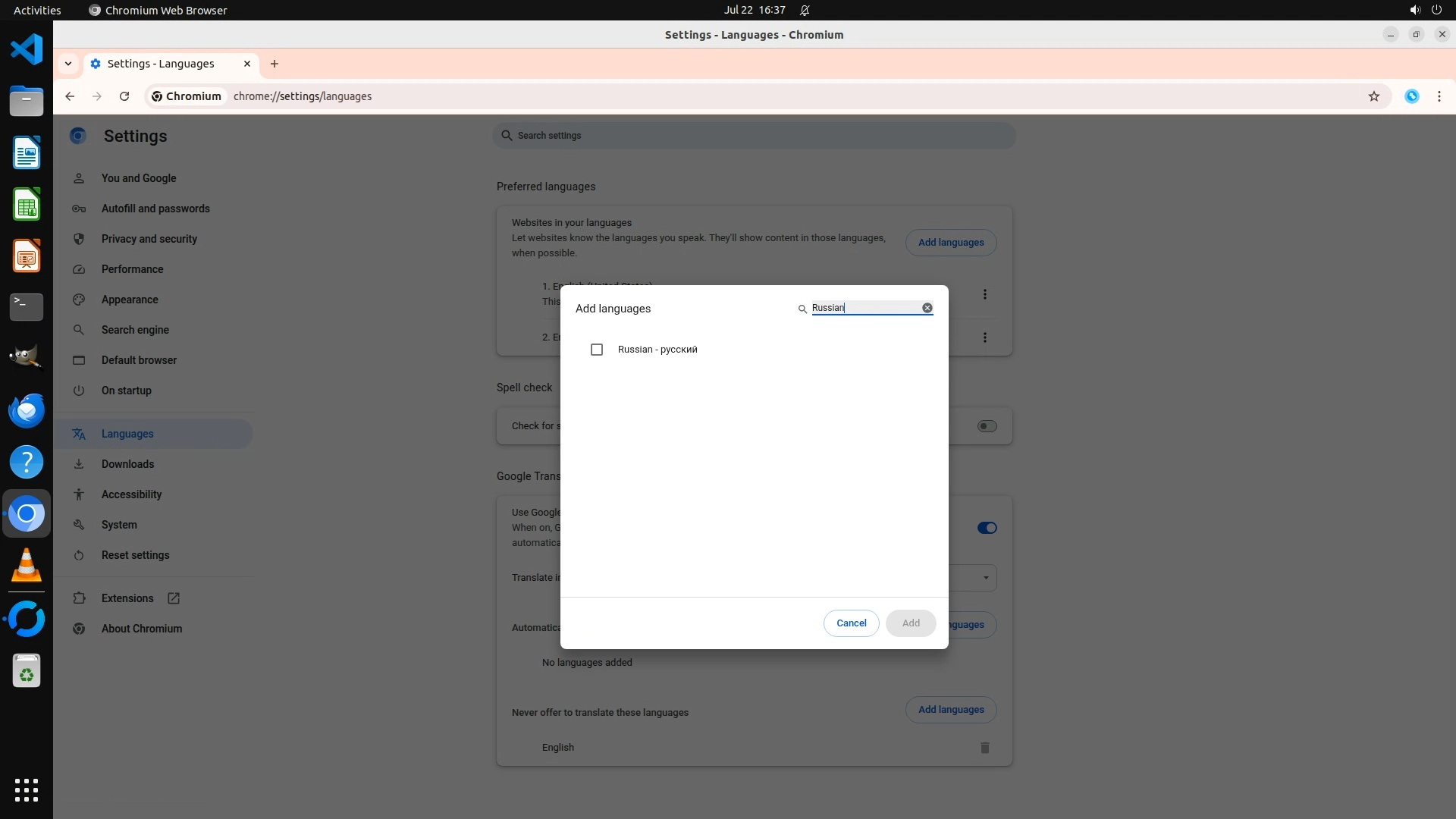Cancel the Add languages dialog
The width and height of the screenshot is (1456, 819).
tap(851, 623)
